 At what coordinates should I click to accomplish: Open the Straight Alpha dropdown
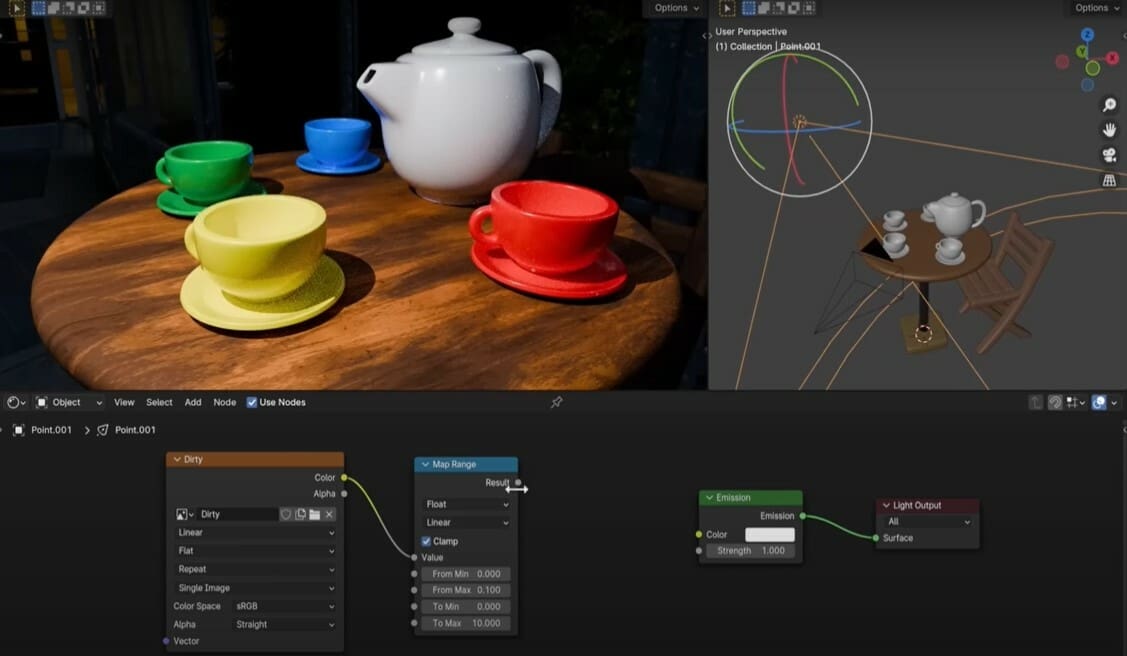(284, 624)
